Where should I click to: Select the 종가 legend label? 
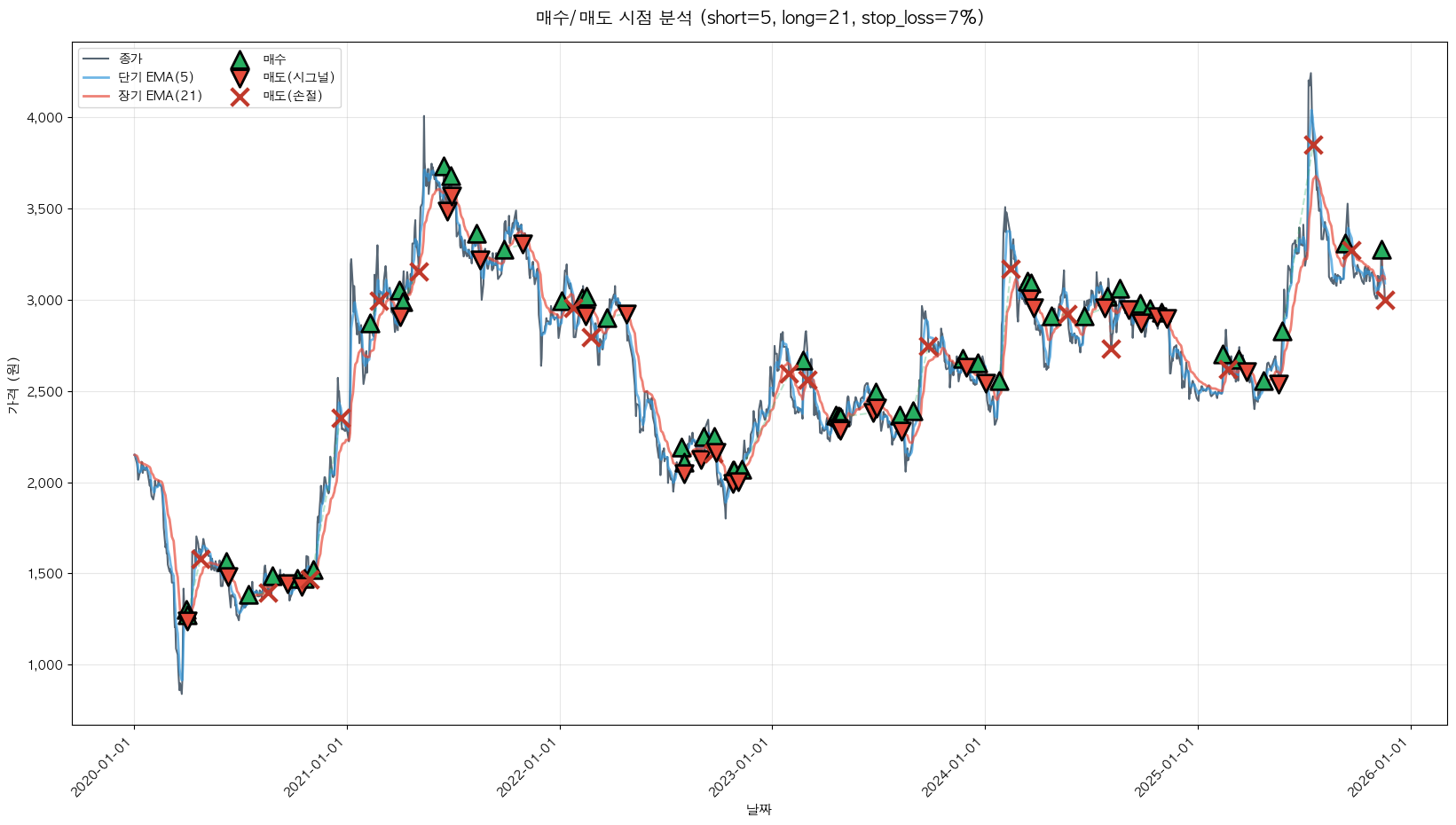(130, 59)
